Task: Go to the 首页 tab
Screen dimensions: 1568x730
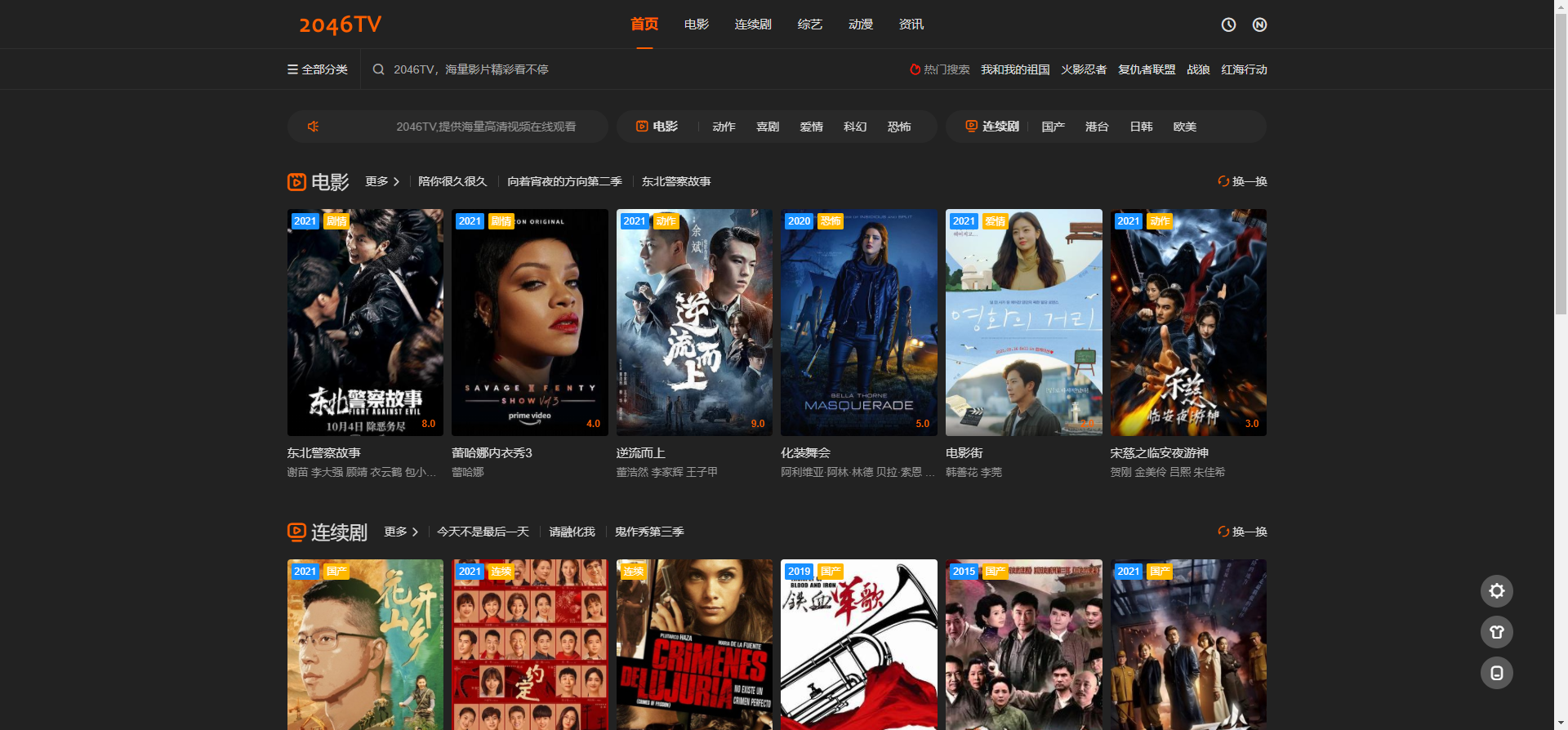Action: click(644, 24)
